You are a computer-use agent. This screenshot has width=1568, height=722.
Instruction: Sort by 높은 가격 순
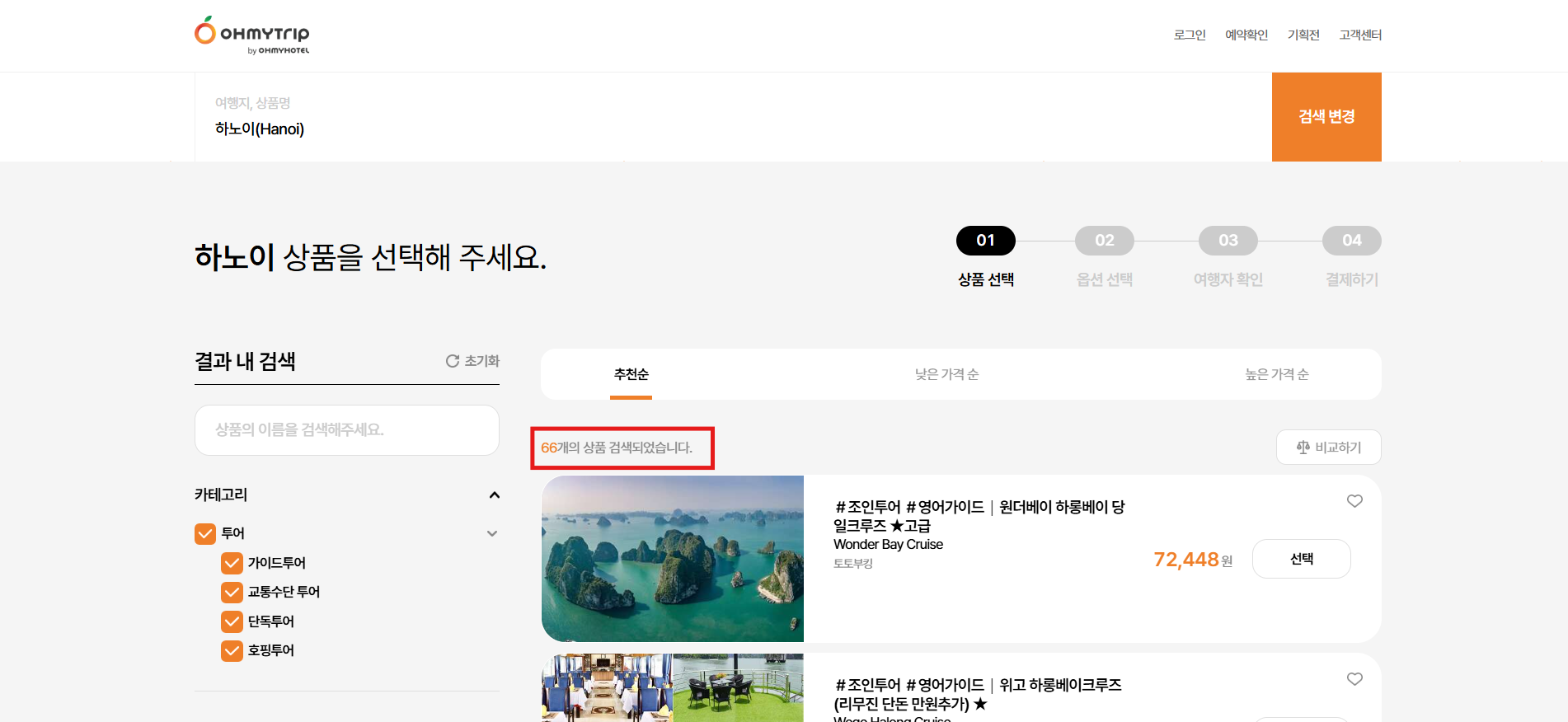point(1277,374)
